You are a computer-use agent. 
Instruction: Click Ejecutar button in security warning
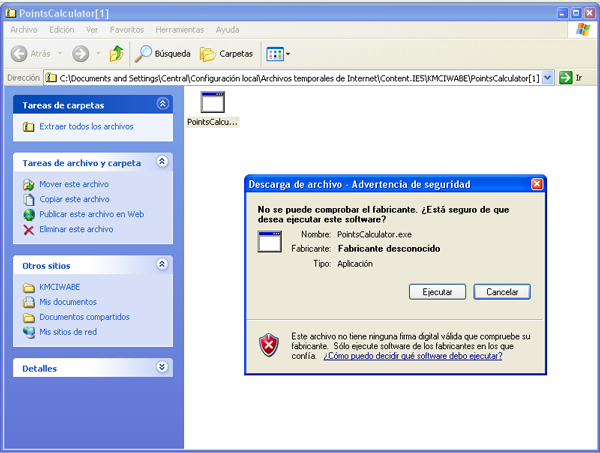(x=437, y=292)
